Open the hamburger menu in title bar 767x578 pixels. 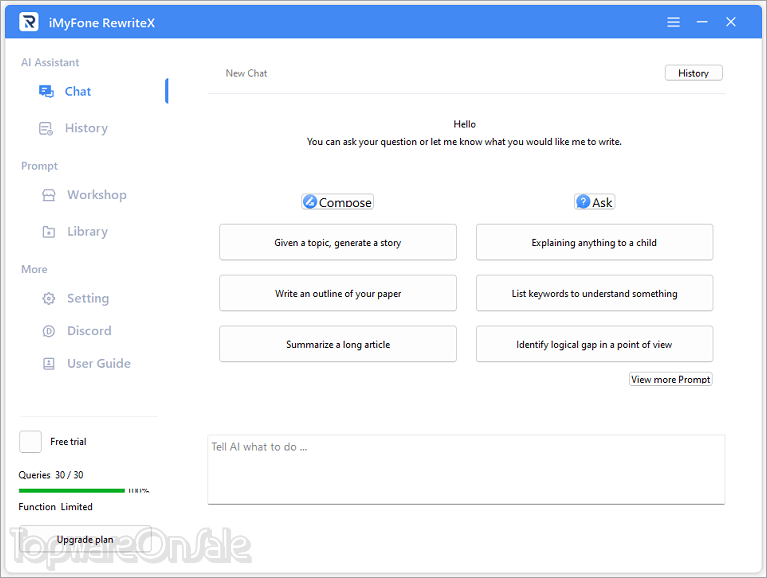pos(674,22)
